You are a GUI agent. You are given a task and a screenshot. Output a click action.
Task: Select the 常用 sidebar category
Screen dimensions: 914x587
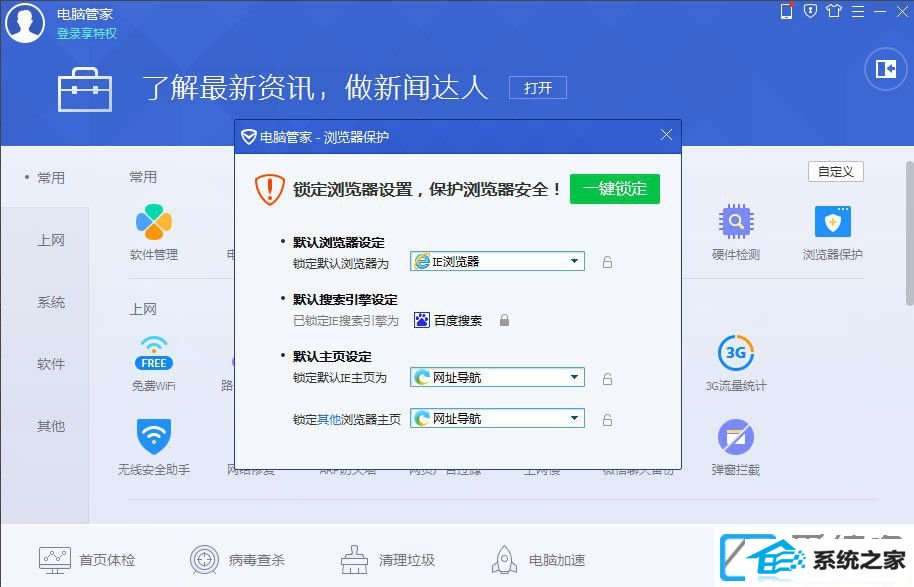(x=51, y=178)
